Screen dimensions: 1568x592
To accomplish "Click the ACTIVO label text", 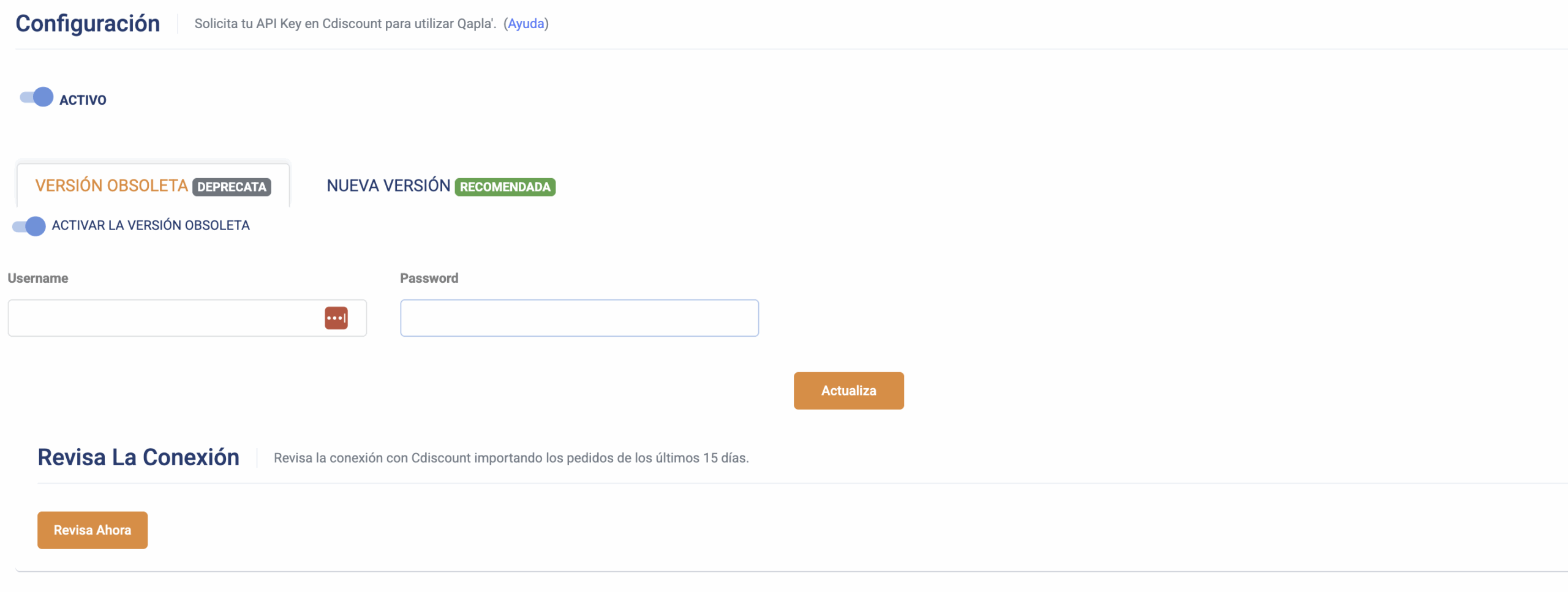I will [x=83, y=100].
